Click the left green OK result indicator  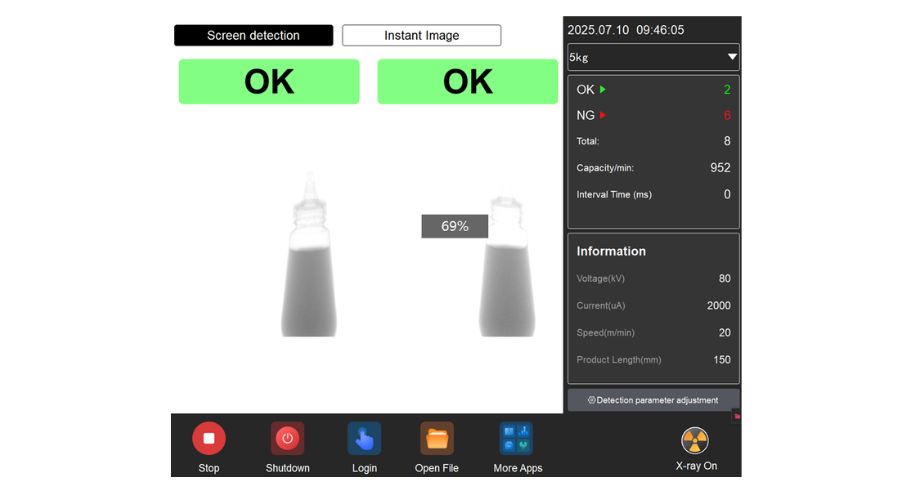click(269, 82)
